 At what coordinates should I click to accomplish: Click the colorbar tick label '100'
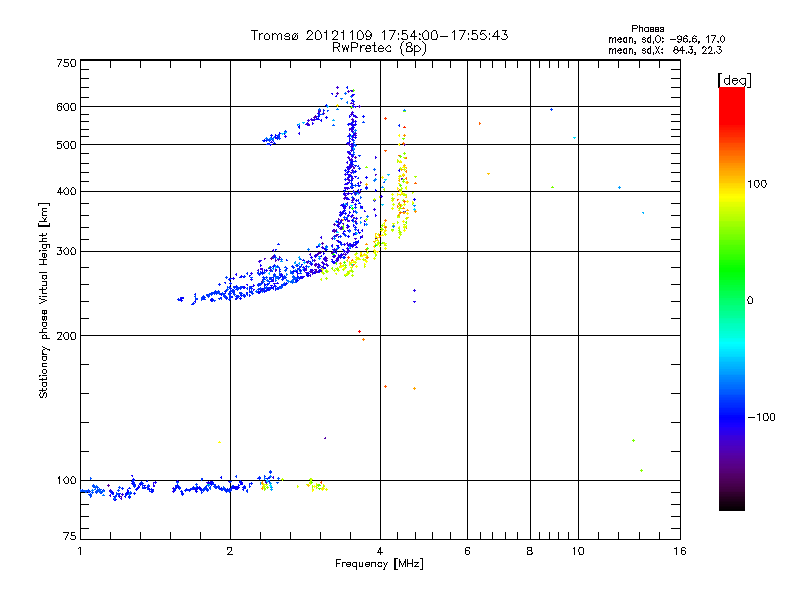757,184
